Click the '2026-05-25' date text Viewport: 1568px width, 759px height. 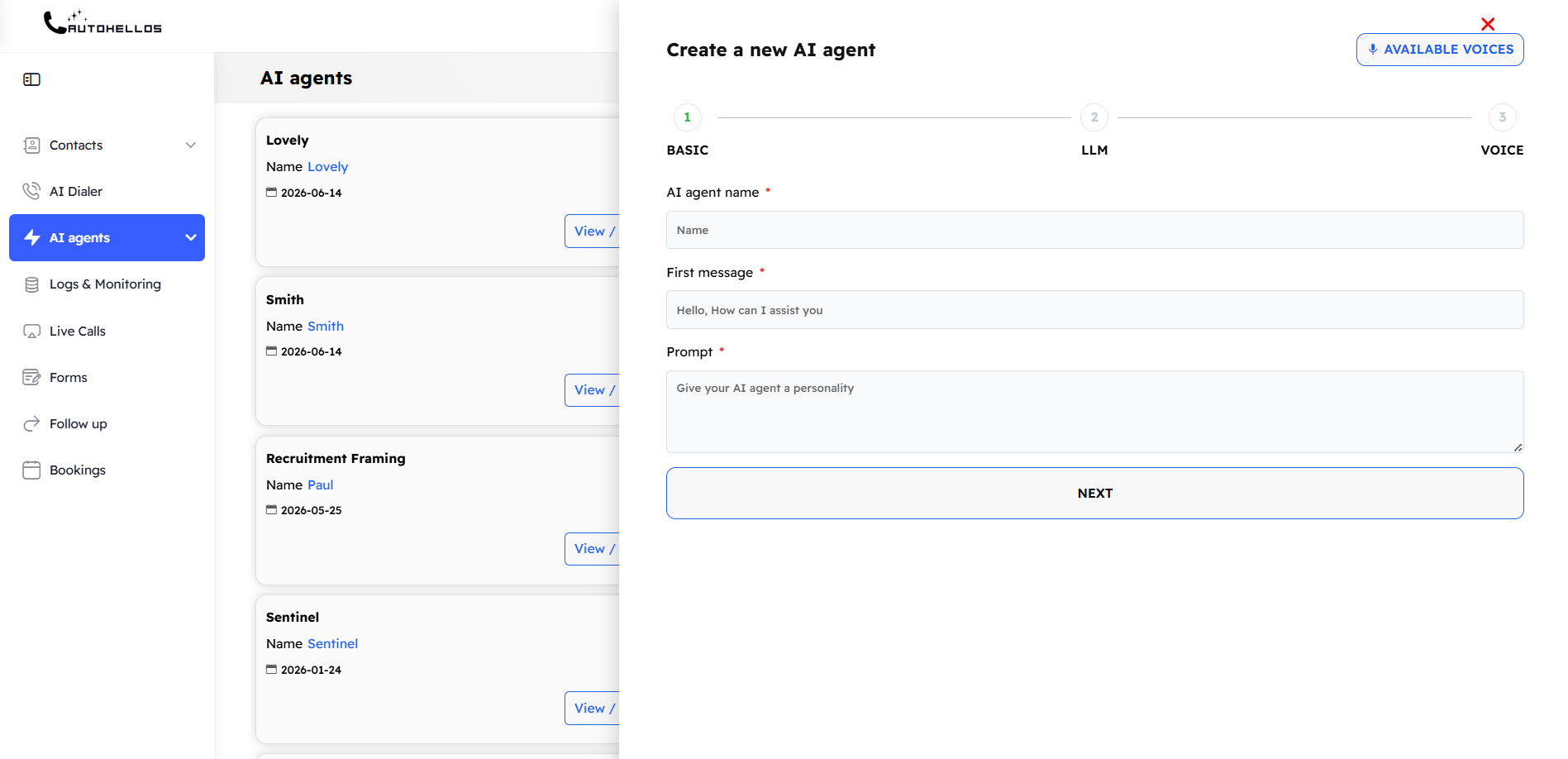click(312, 511)
